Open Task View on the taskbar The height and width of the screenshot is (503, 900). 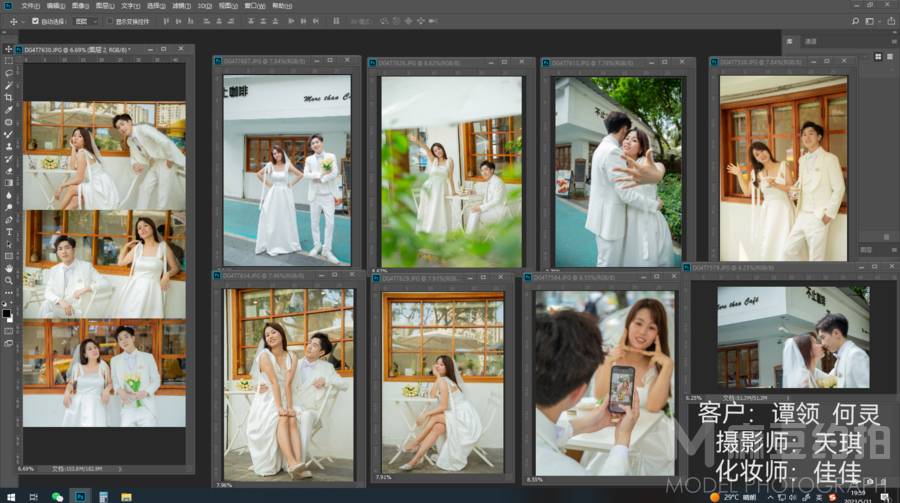33,497
